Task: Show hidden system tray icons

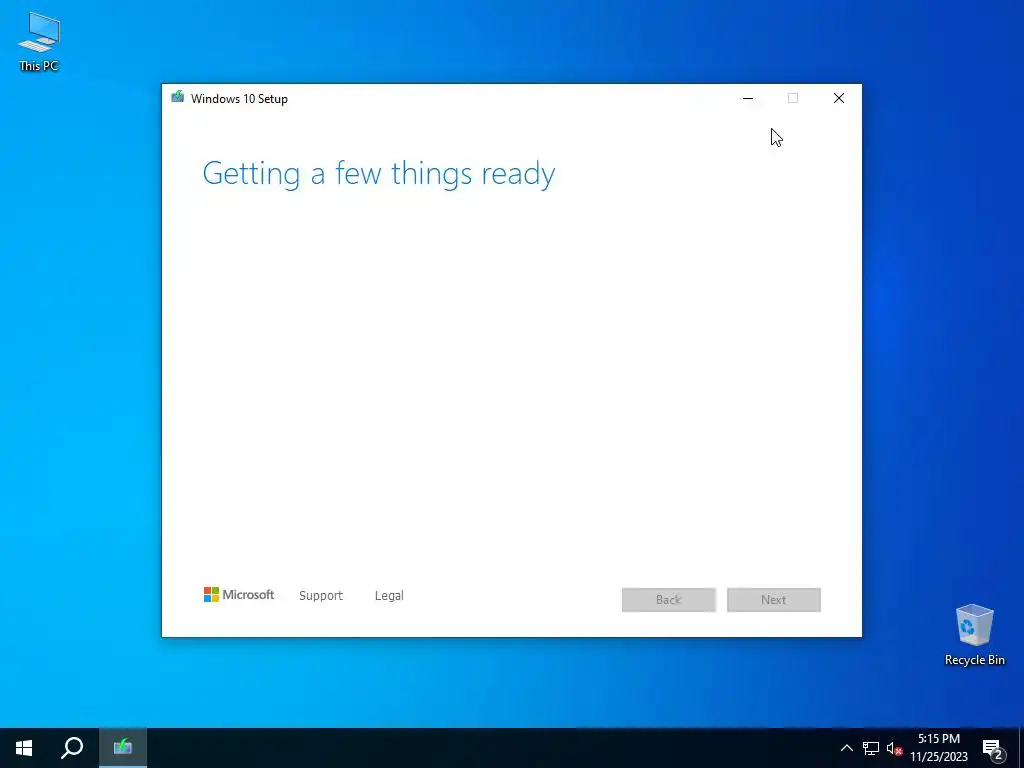Action: [x=846, y=748]
